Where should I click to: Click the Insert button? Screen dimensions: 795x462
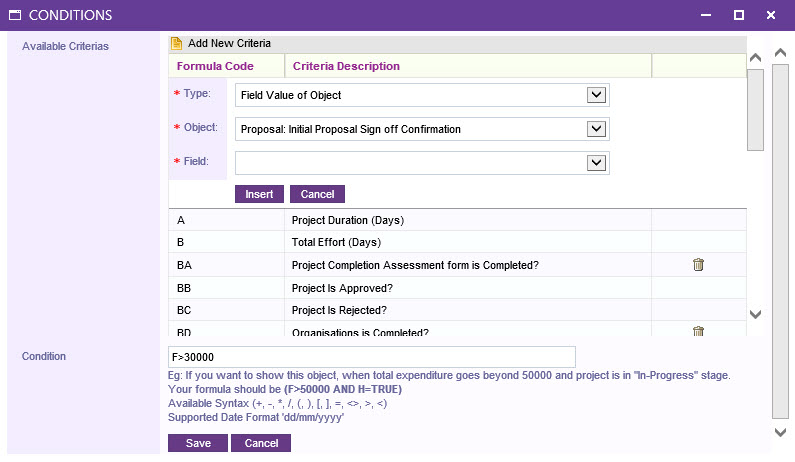click(259, 194)
